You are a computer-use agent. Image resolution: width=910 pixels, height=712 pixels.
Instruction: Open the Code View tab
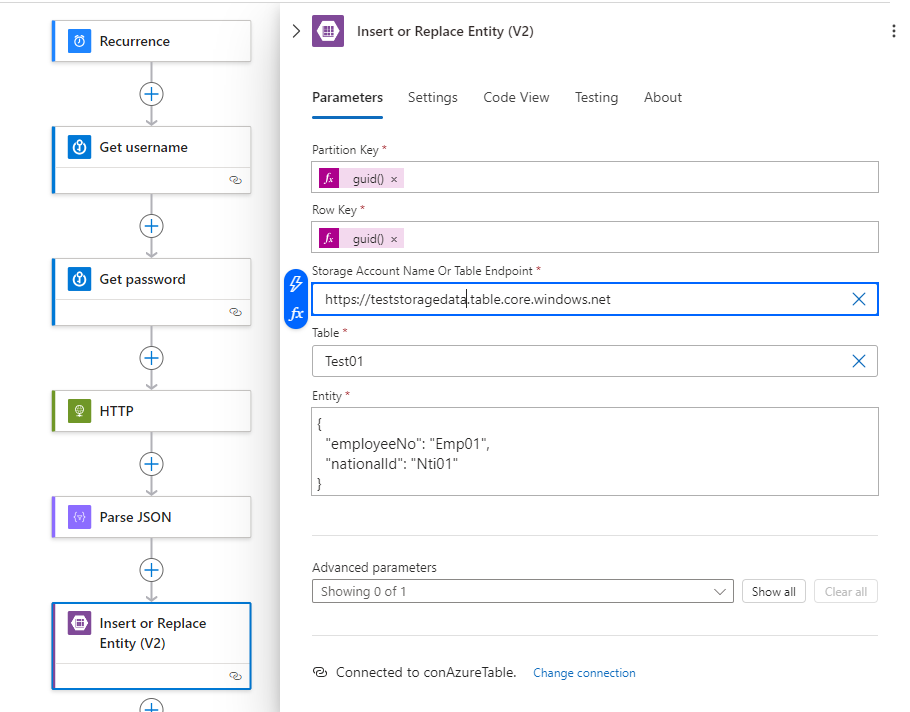[516, 97]
